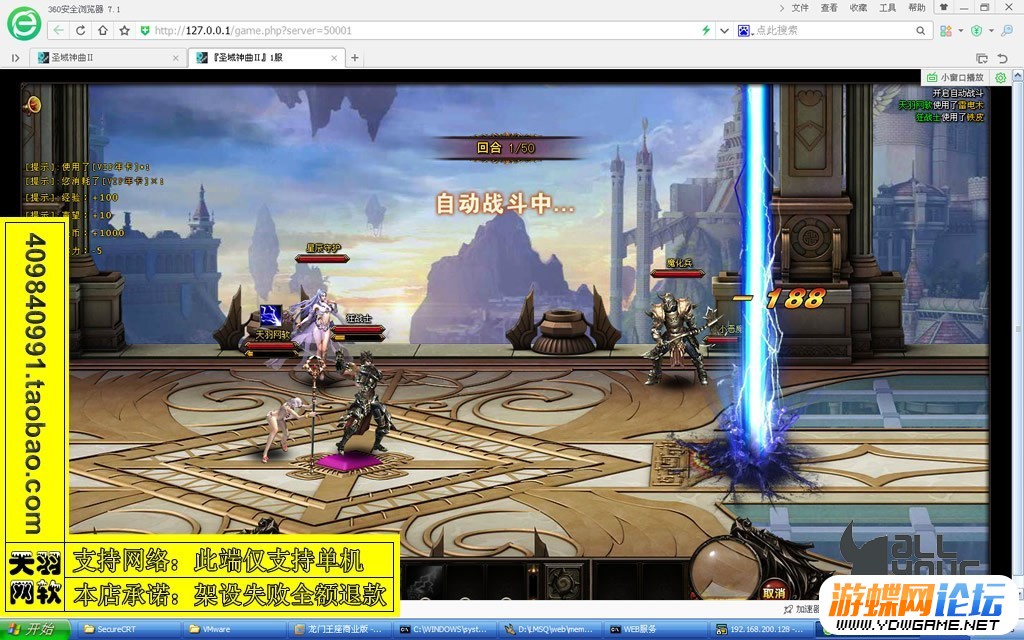
Task: Open the 文件 menu
Action: pyautogui.click(x=800, y=8)
